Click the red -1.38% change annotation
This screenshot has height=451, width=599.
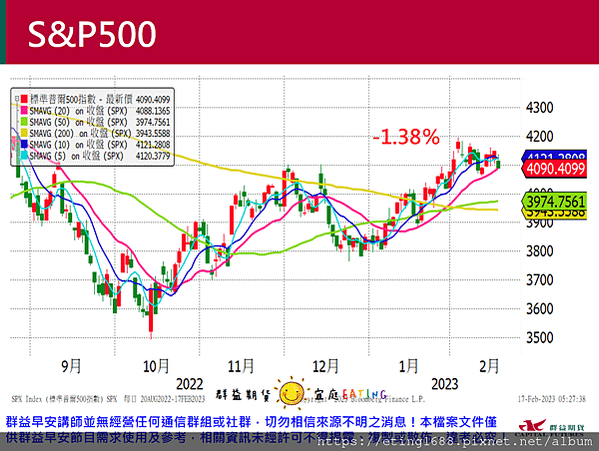click(x=406, y=137)
